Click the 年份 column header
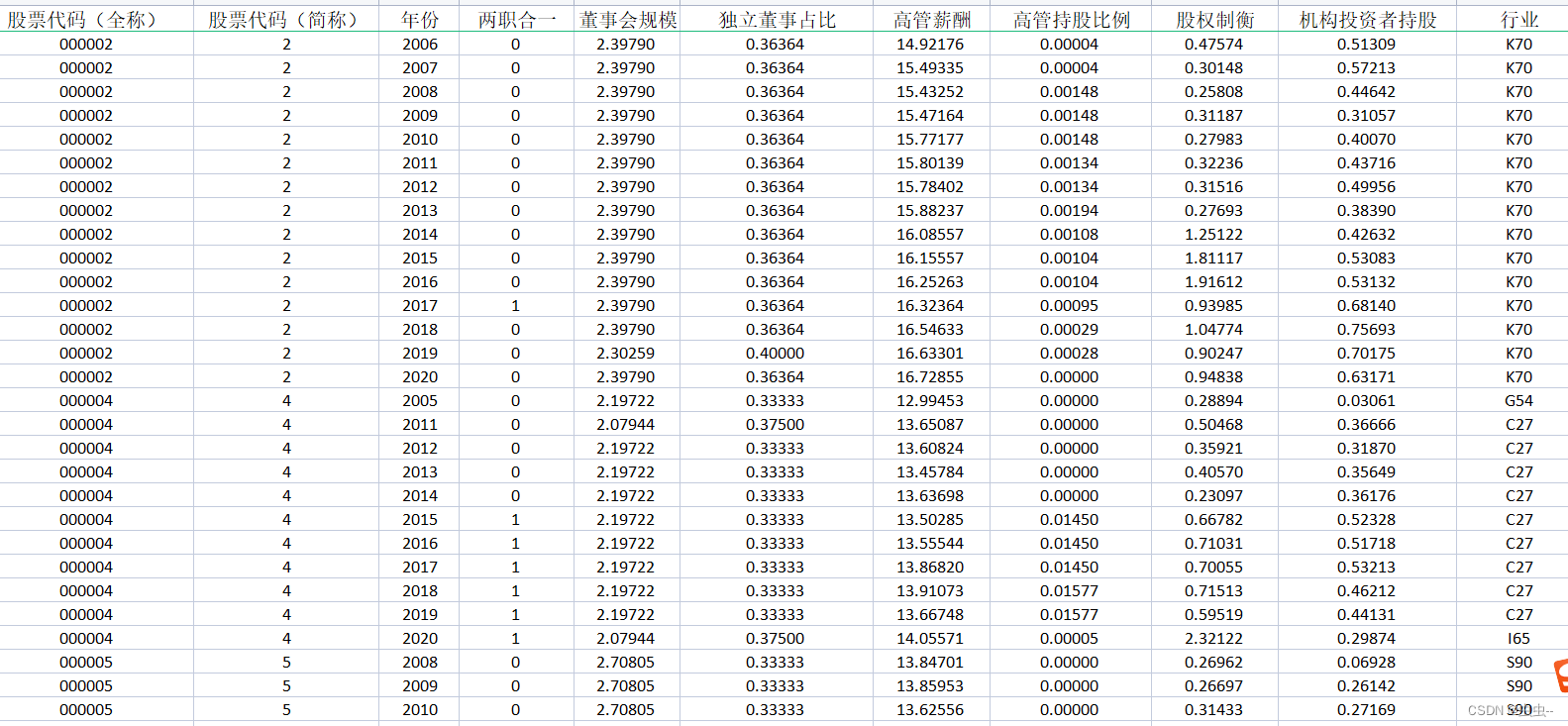Image resolution: width=1568 pixels, height=726 pixels. [420, 20]
